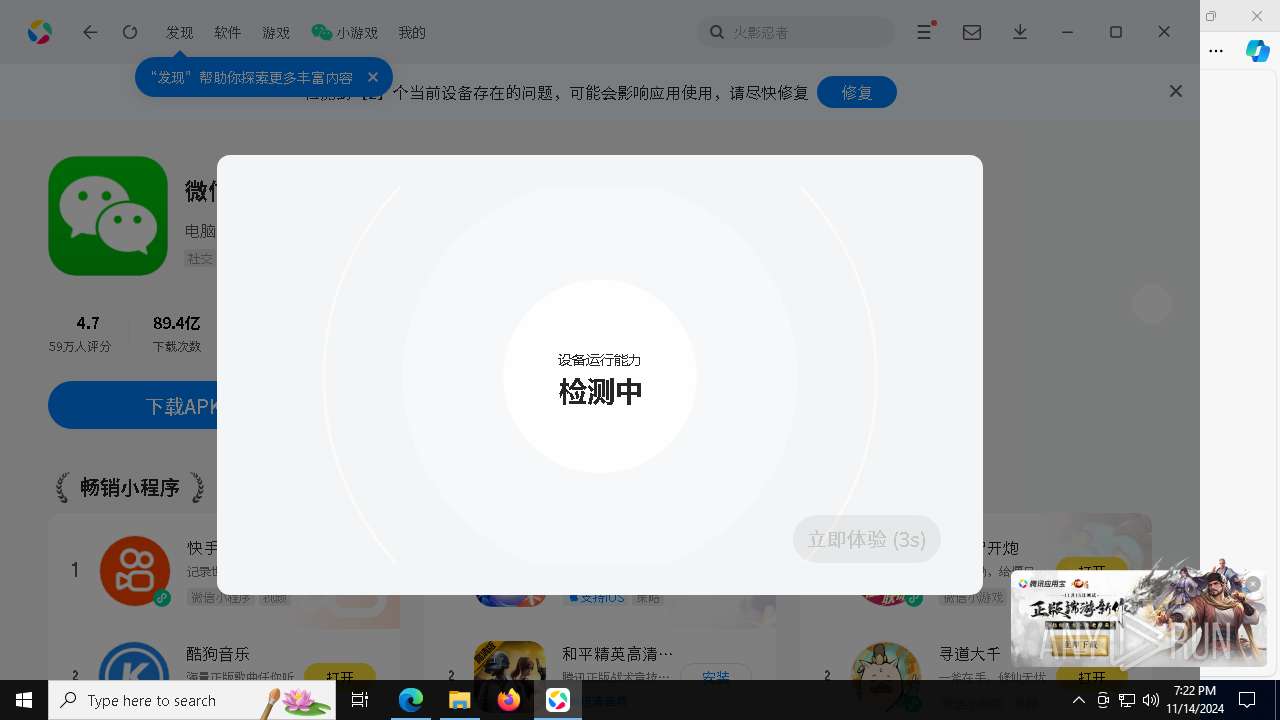
Task: Open the volume control tray icon
Action: (x=1150, y=700)
